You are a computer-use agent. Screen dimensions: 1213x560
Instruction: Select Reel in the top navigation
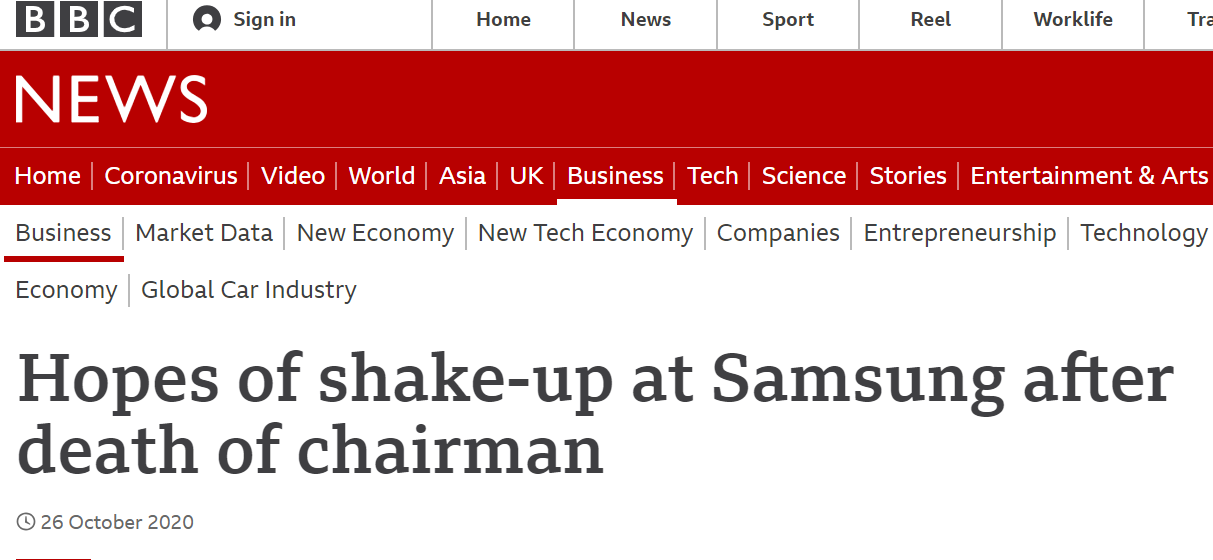(930, 19)
